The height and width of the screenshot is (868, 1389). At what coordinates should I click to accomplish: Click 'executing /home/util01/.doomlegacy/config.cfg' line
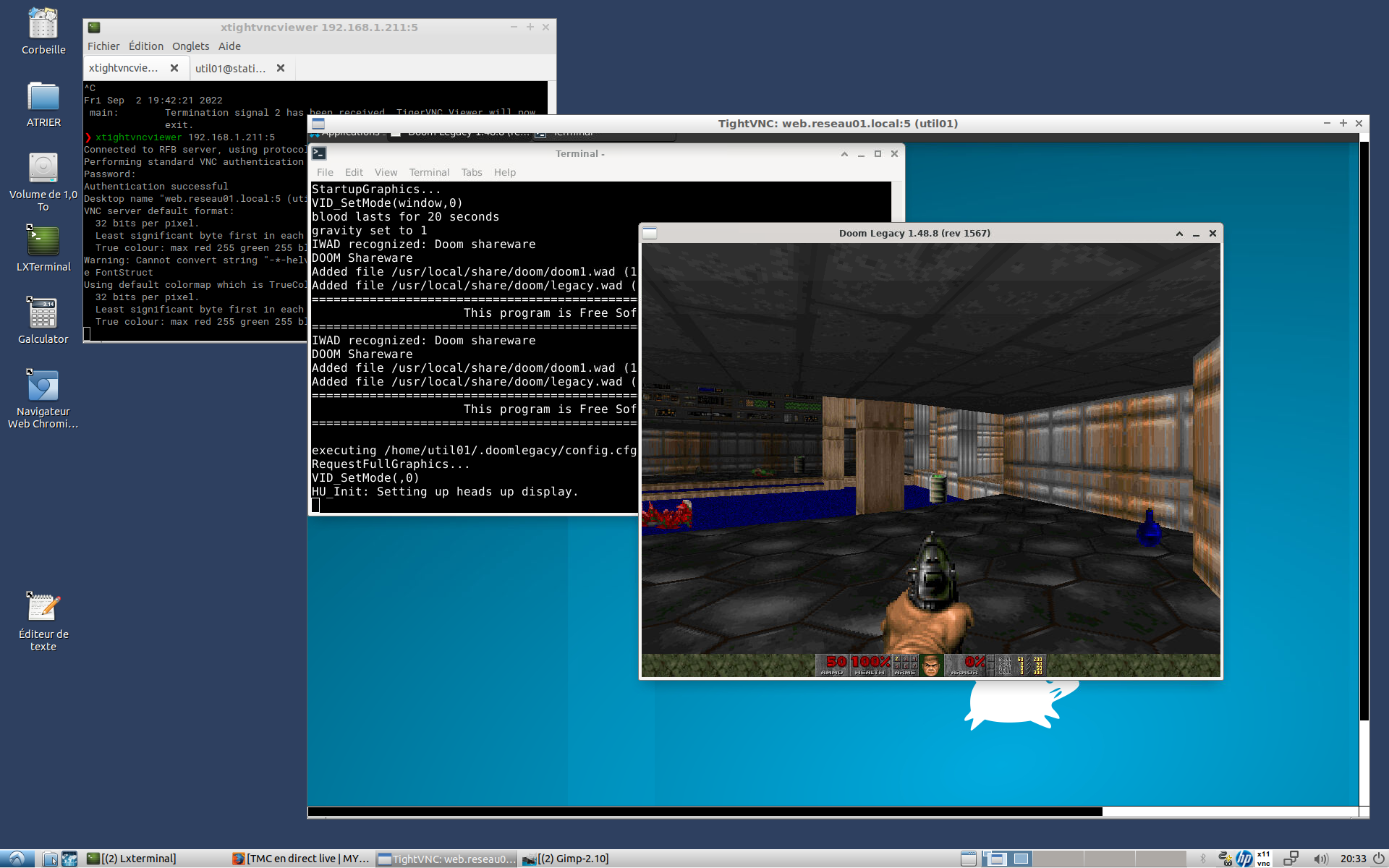[474, 451]
